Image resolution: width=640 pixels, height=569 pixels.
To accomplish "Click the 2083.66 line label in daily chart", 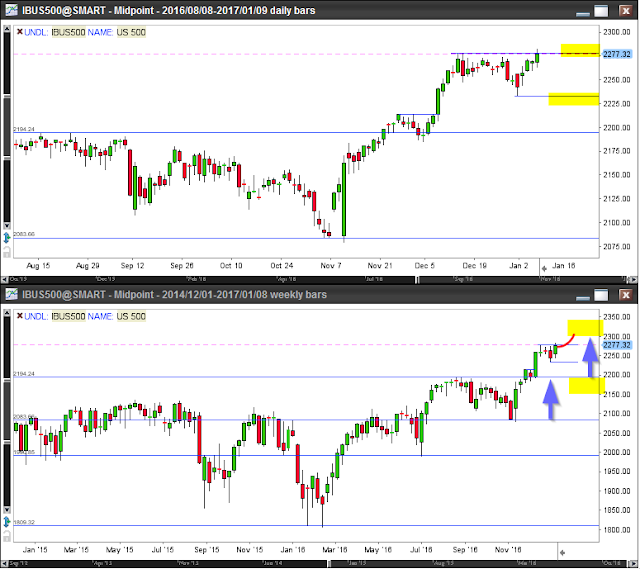I will tap(24, 234).
